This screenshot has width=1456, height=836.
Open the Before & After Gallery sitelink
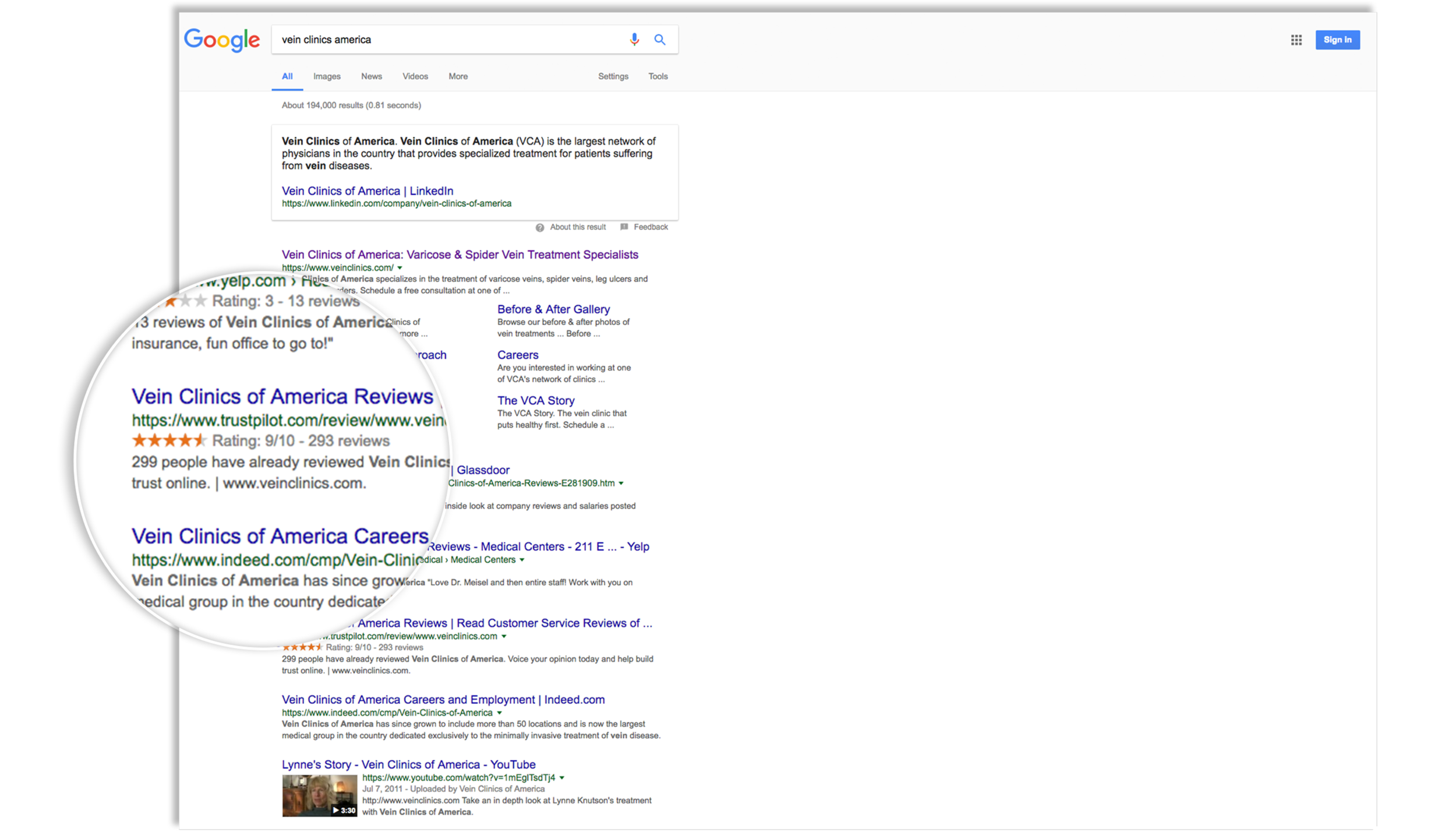(x=553, y=309)
